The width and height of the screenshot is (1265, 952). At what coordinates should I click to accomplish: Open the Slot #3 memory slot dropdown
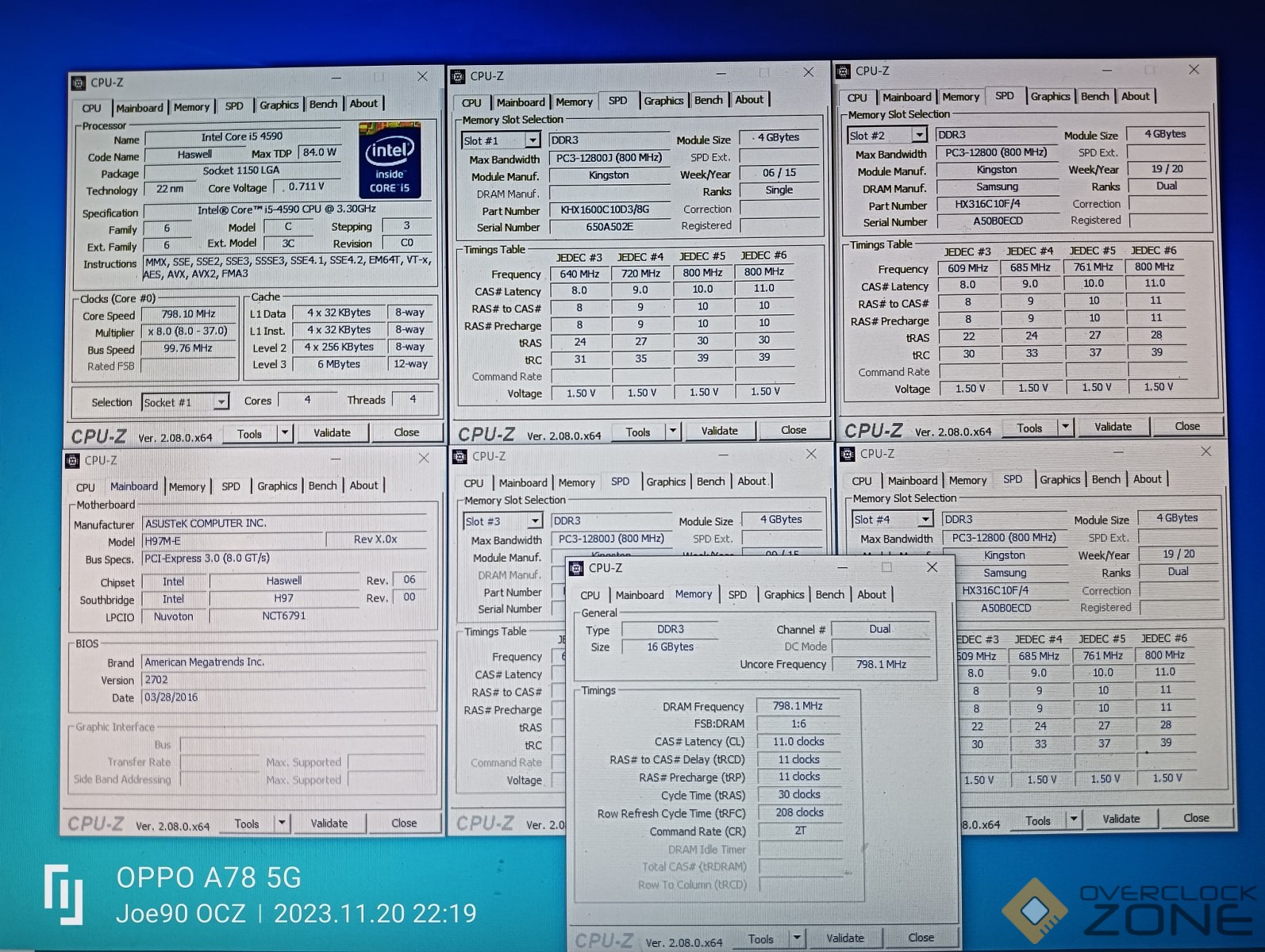tap(535, 521)
